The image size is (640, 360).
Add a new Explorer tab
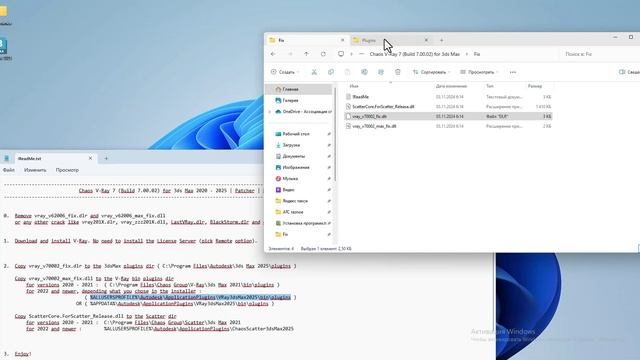tap(441, 40)
